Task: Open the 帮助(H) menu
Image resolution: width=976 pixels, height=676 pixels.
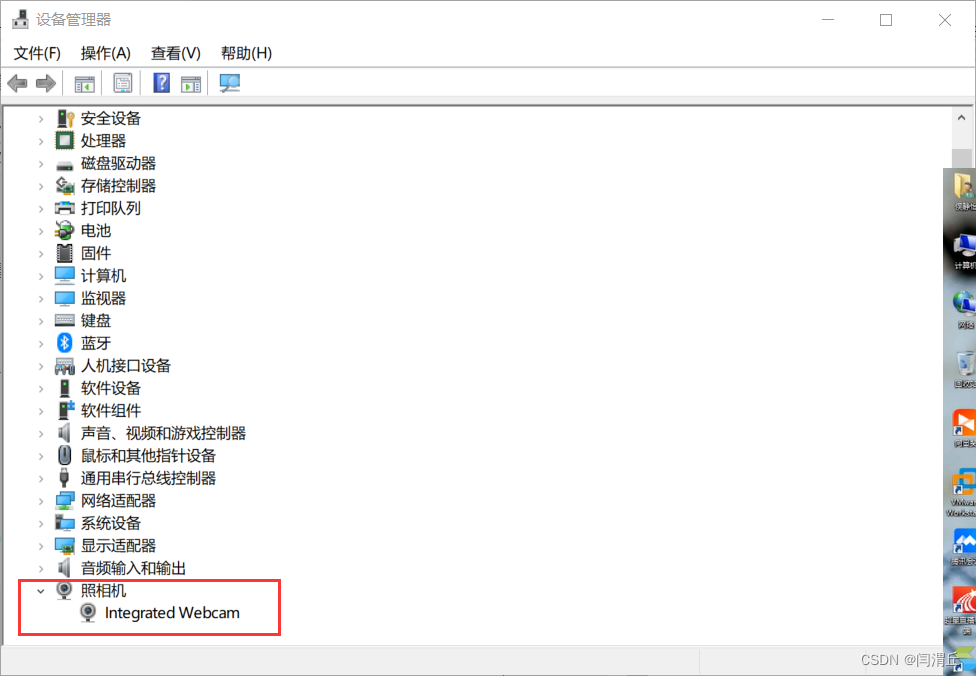Action: [246, 54]
